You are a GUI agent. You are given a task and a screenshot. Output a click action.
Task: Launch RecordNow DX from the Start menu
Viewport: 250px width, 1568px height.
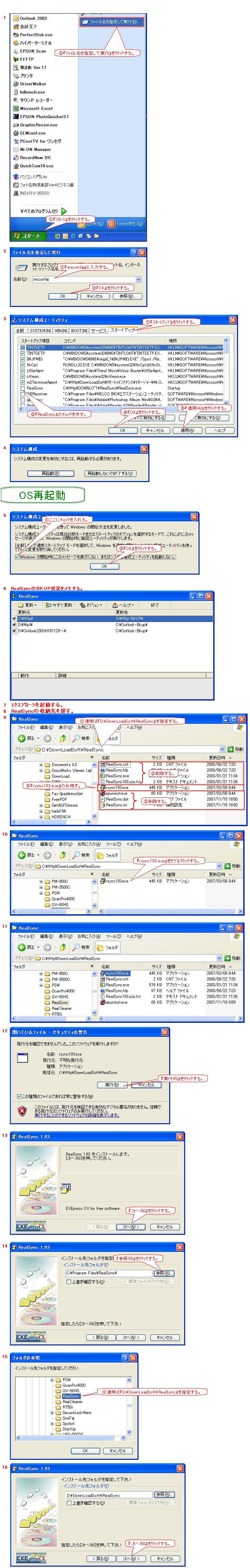[x=32, y=158]
